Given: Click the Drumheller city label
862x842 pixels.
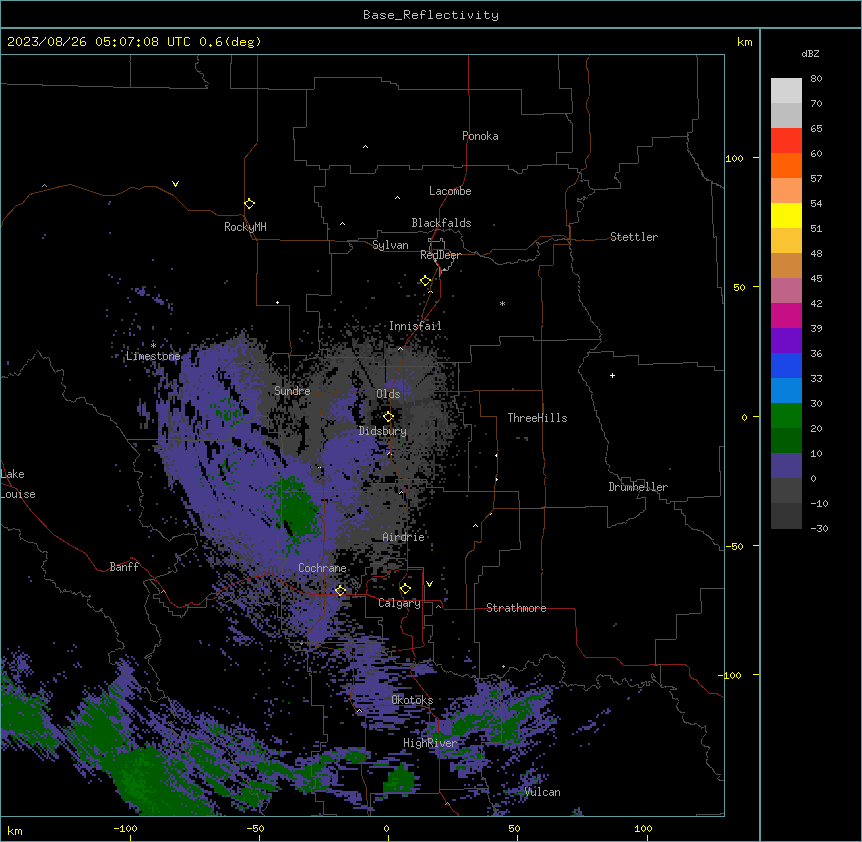Looking at the screenshot, I should pos(638,487).
